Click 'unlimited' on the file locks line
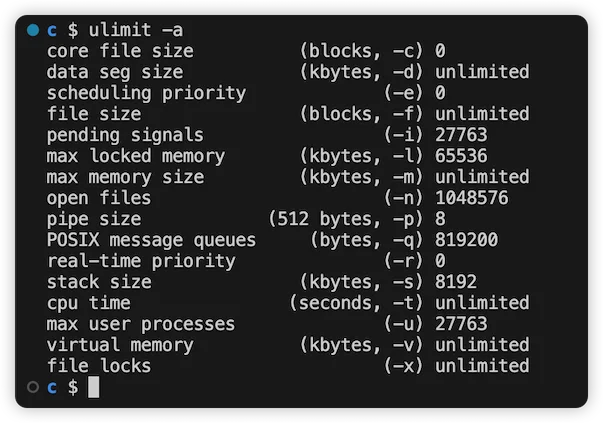The height and width of the screenshot is (423, 603). [x=482, y=365]
